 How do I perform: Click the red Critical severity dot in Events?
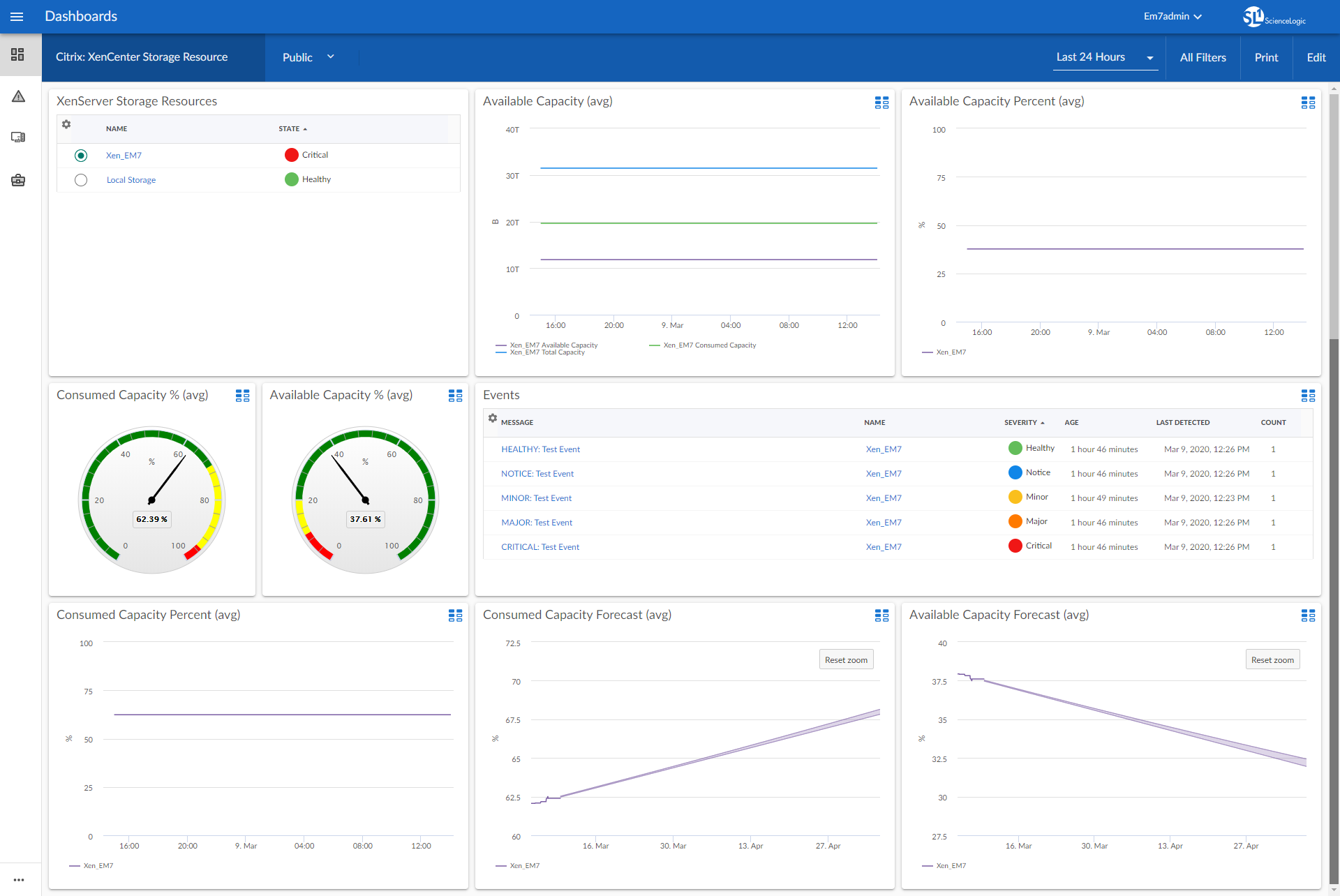[1015, 546]
